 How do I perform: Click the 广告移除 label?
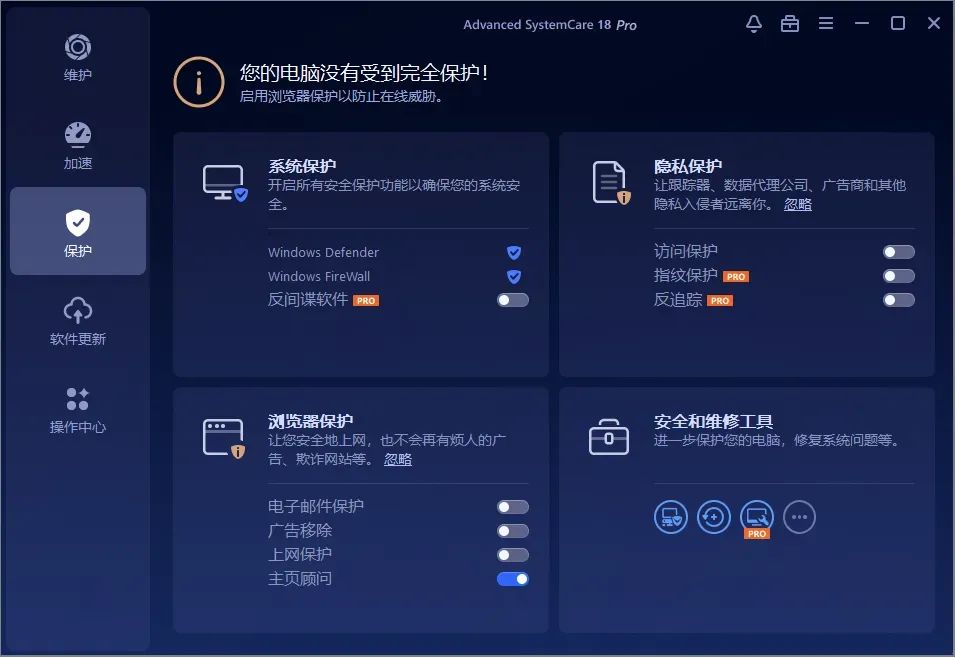point(300,530)
